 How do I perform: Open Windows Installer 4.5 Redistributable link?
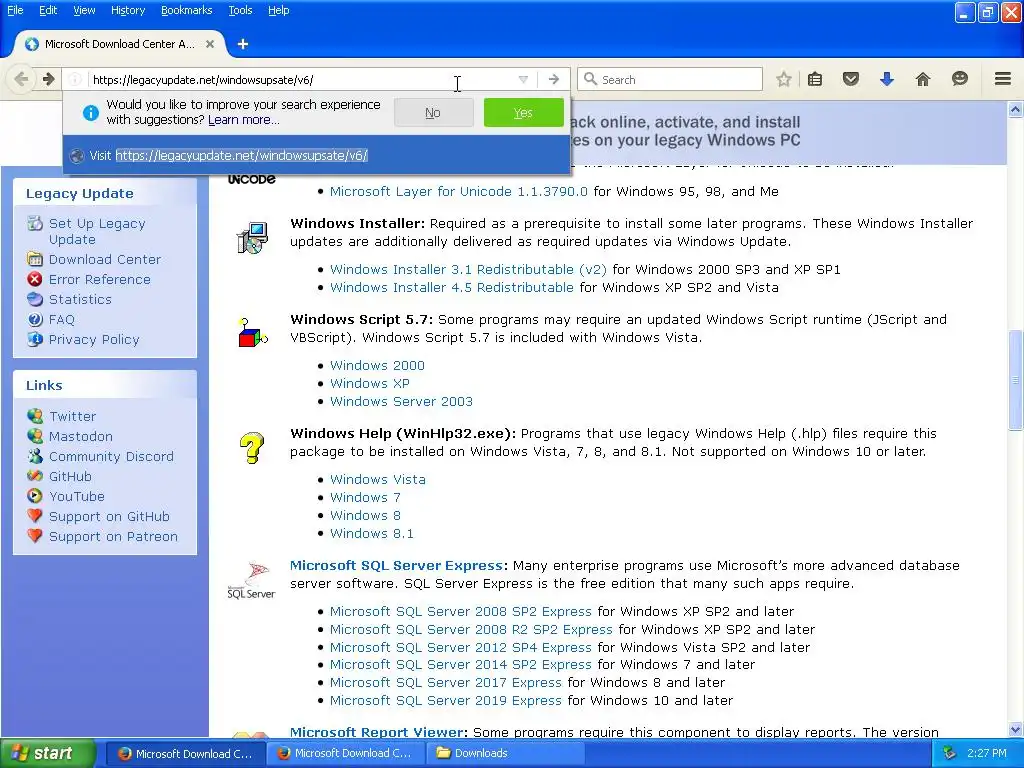451,287
